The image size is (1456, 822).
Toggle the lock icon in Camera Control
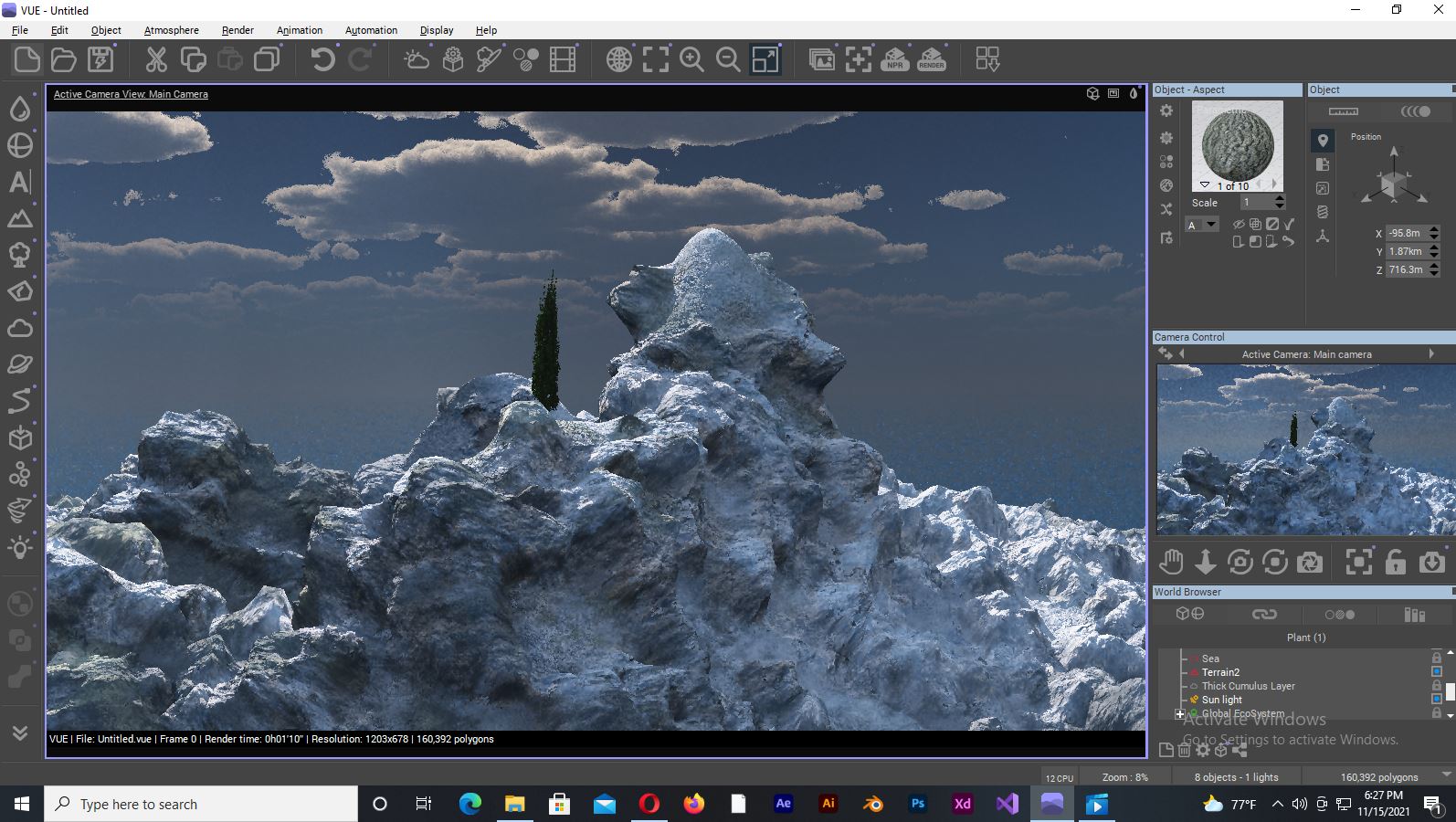[1396, 562]
